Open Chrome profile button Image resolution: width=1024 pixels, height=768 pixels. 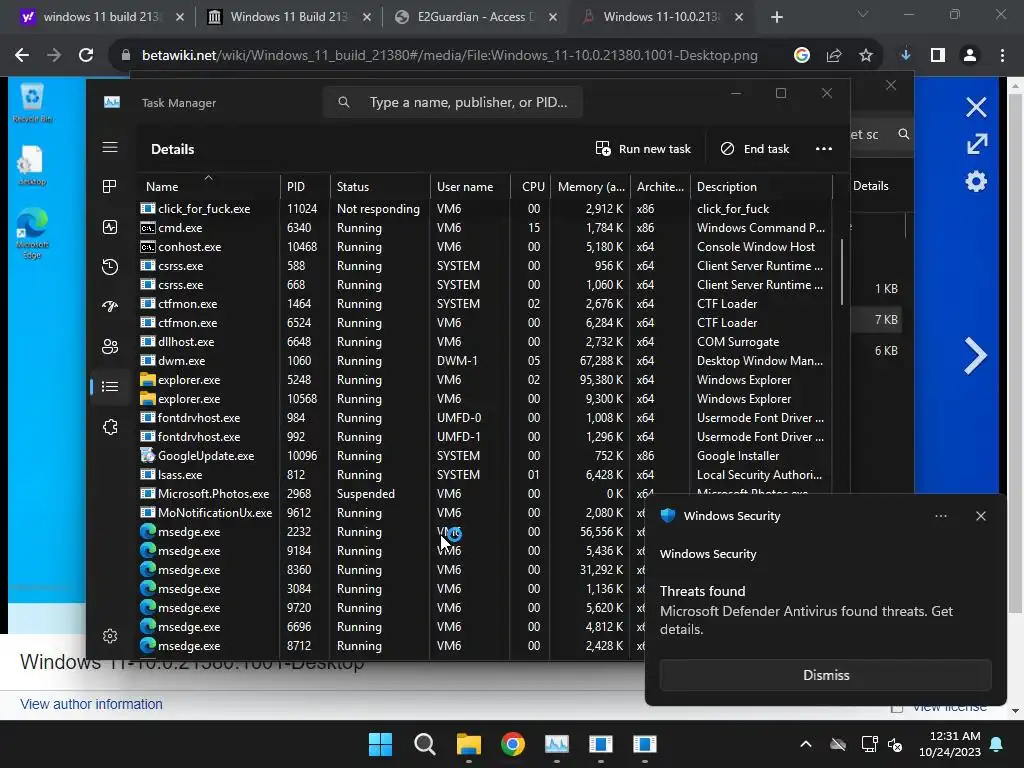(x=970, y=56)
